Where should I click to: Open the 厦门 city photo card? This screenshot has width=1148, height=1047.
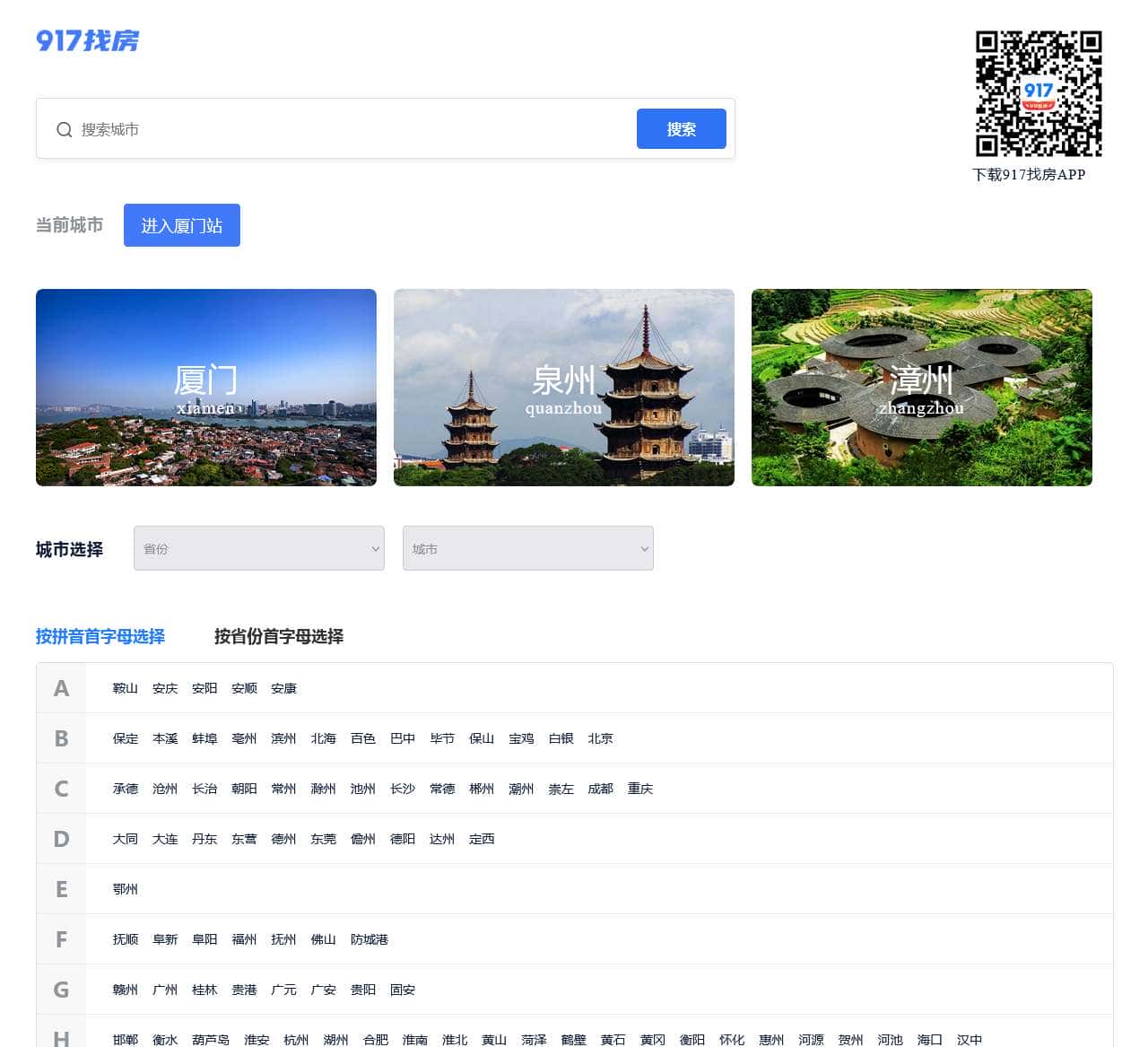(x=205, y=388)
